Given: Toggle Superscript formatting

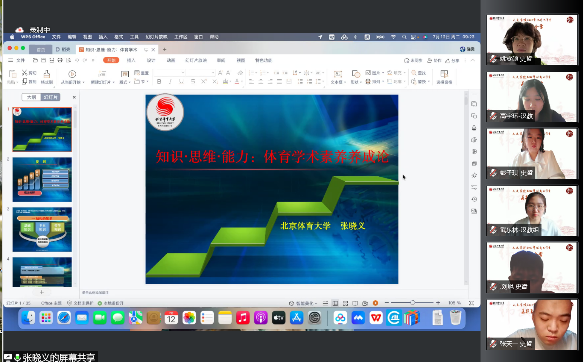Looking at the screenshot, I should [x=204, y=82].
